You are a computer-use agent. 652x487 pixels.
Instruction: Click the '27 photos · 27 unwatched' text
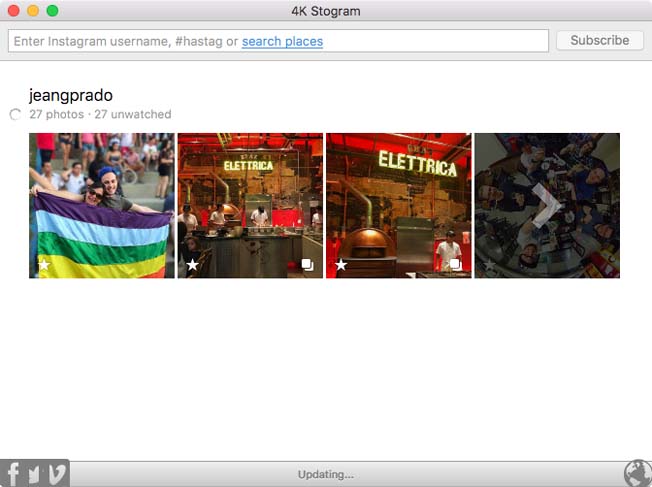100,115
